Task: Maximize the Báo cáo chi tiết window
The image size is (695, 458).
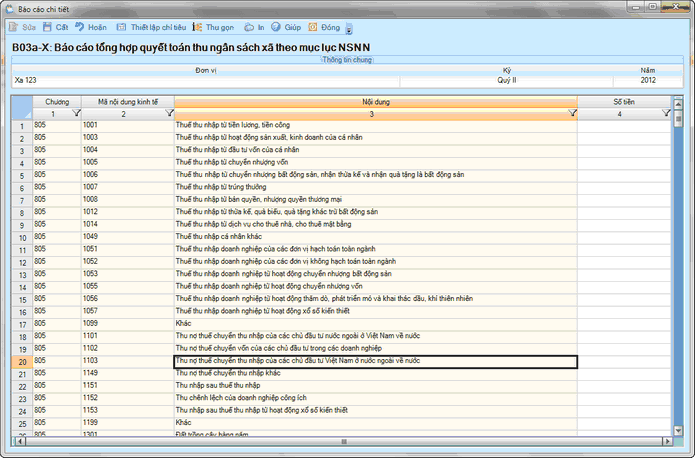Action: tap(652, 7)
